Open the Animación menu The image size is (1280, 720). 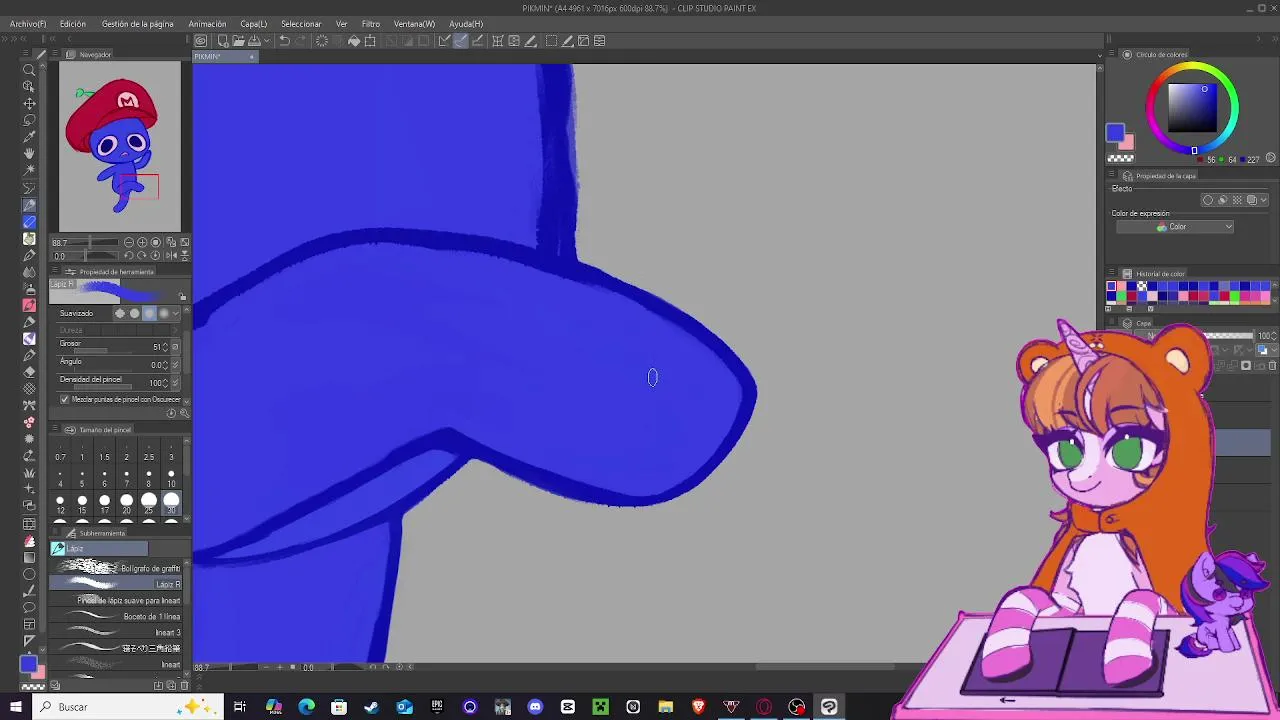click(x=207, y=24)
